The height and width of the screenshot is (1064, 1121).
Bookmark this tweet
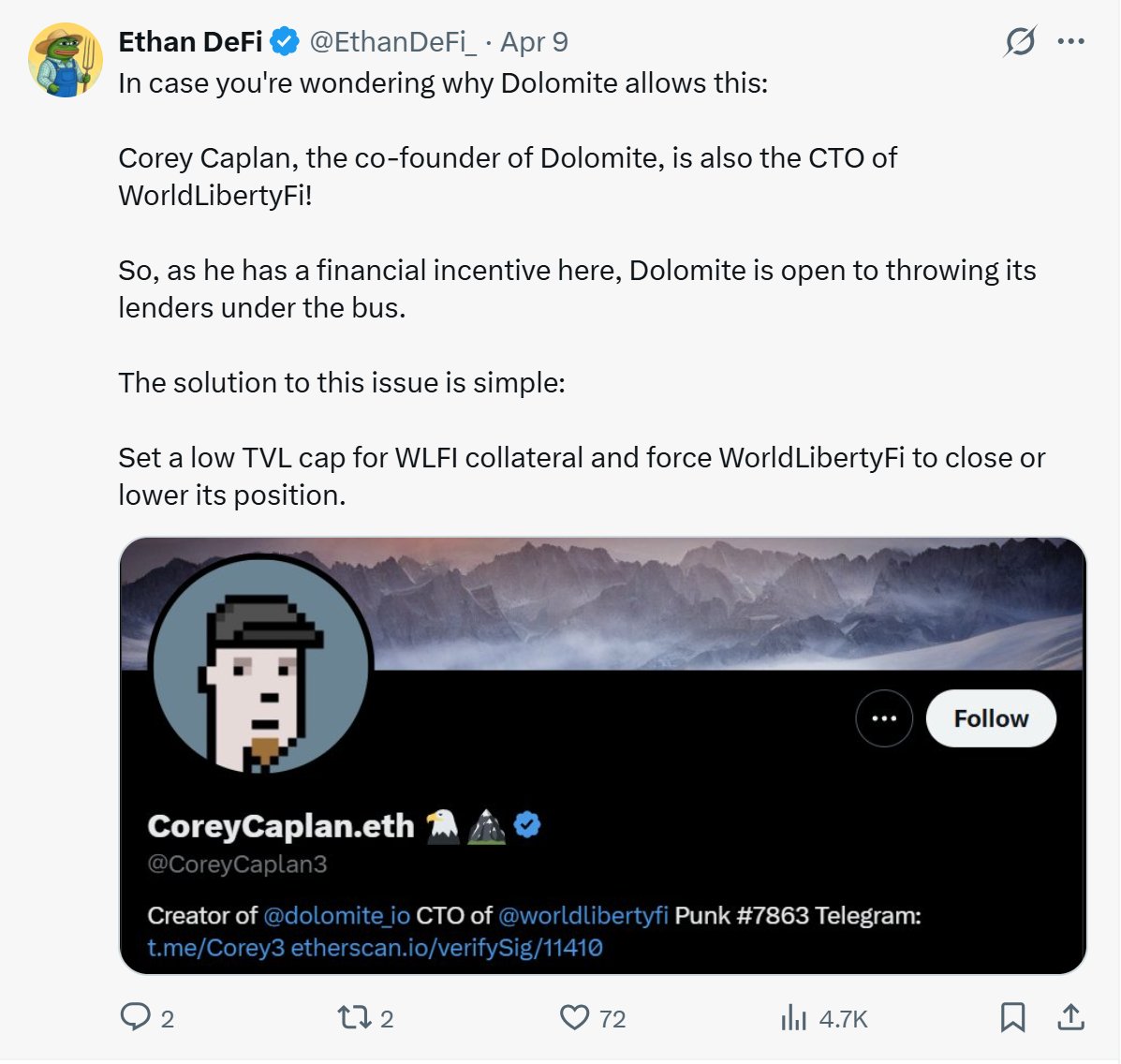(1012, 1017)
